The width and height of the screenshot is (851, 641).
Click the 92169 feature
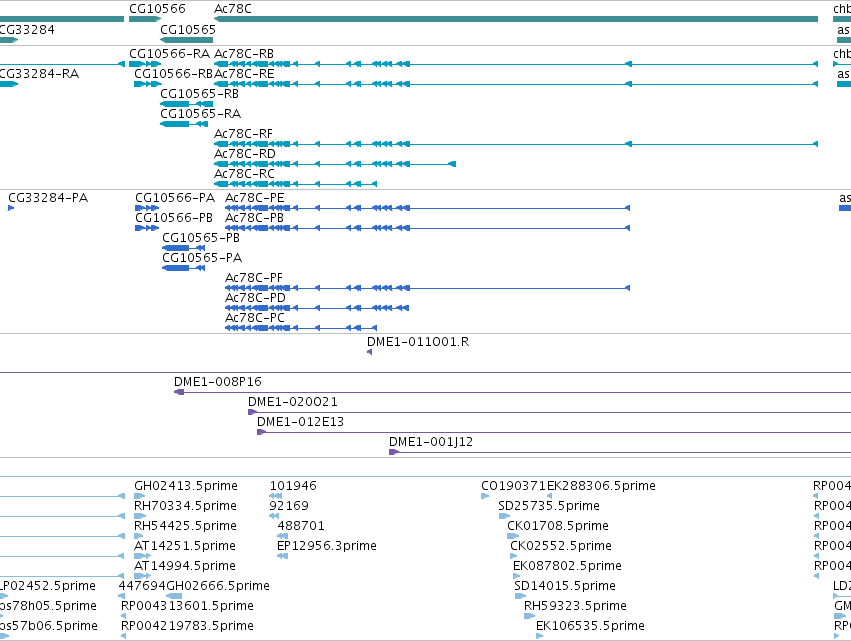[x=274, y=516]
